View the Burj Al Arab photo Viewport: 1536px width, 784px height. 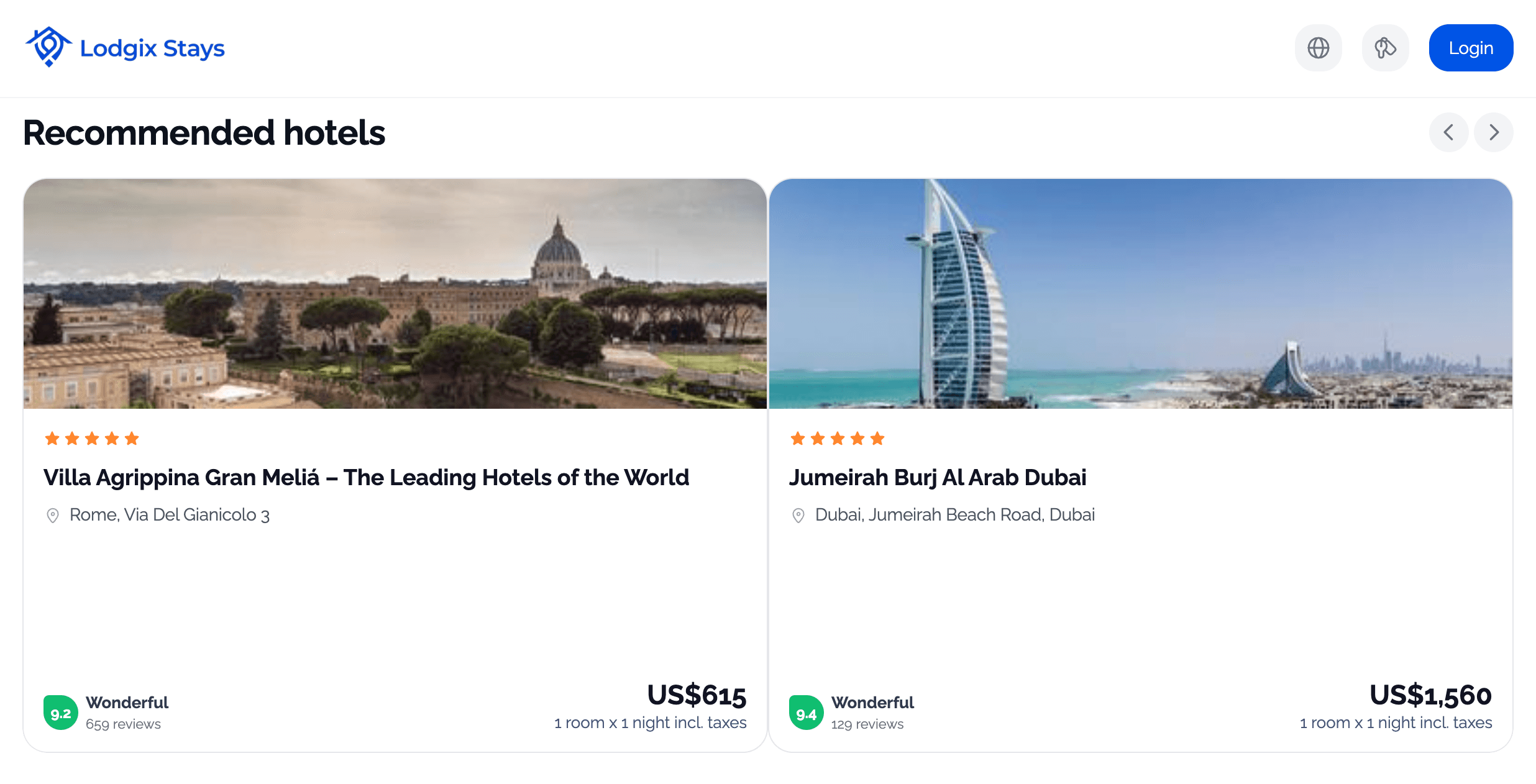[x=1141, y=294]
